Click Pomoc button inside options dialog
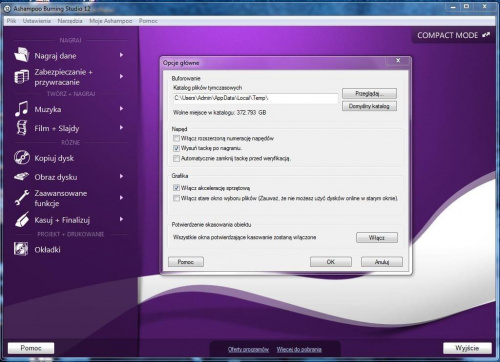 coord(186,262)
